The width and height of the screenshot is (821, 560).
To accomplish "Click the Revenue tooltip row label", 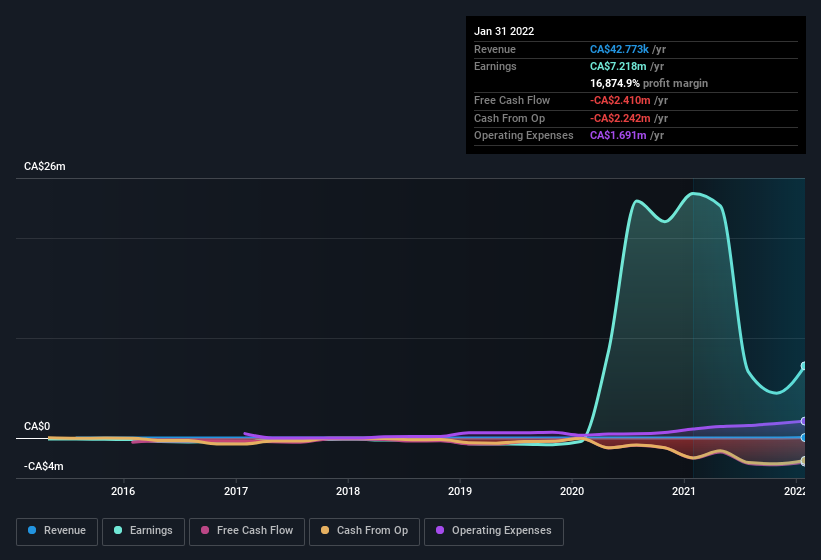I will (495, 49).
